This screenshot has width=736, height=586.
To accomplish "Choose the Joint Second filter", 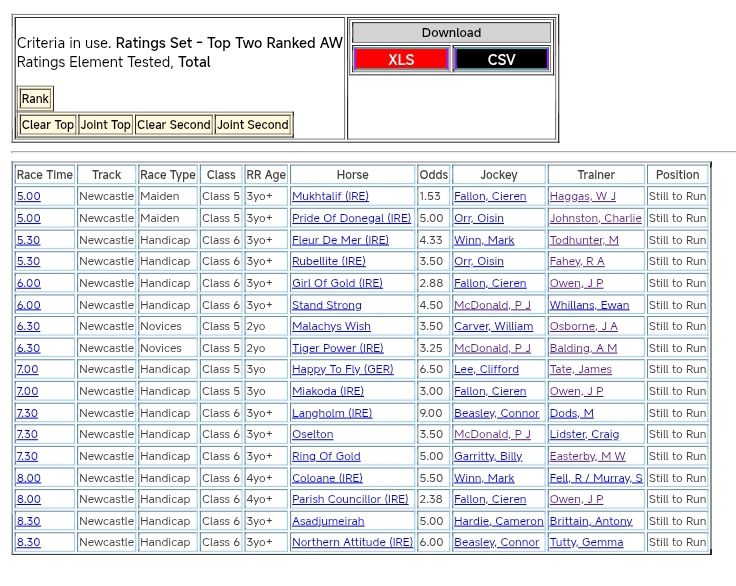I will point(253,125).
